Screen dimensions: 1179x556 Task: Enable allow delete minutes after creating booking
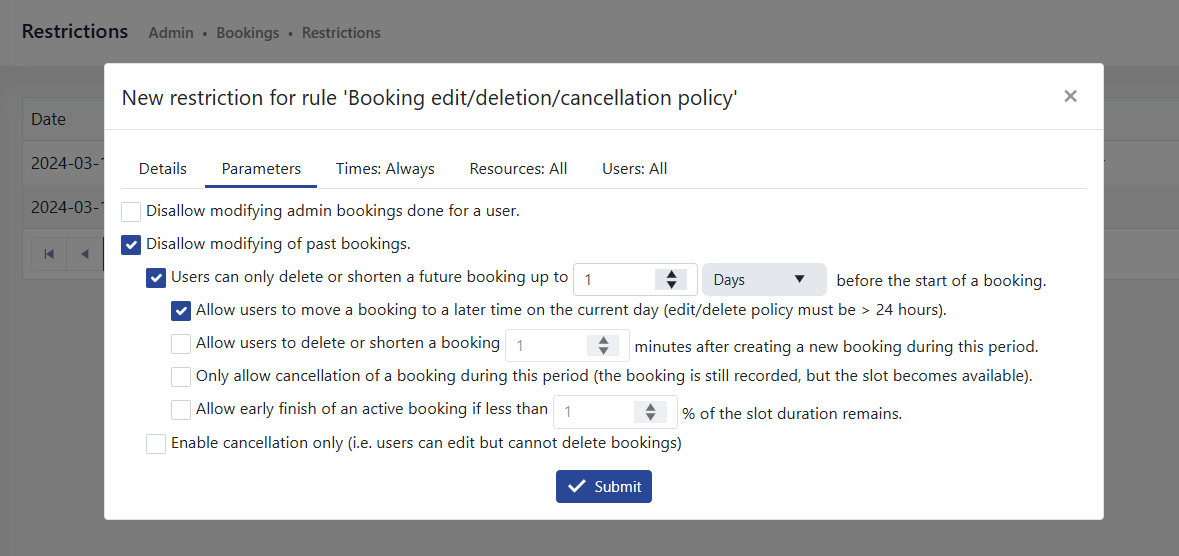(181, 344)
